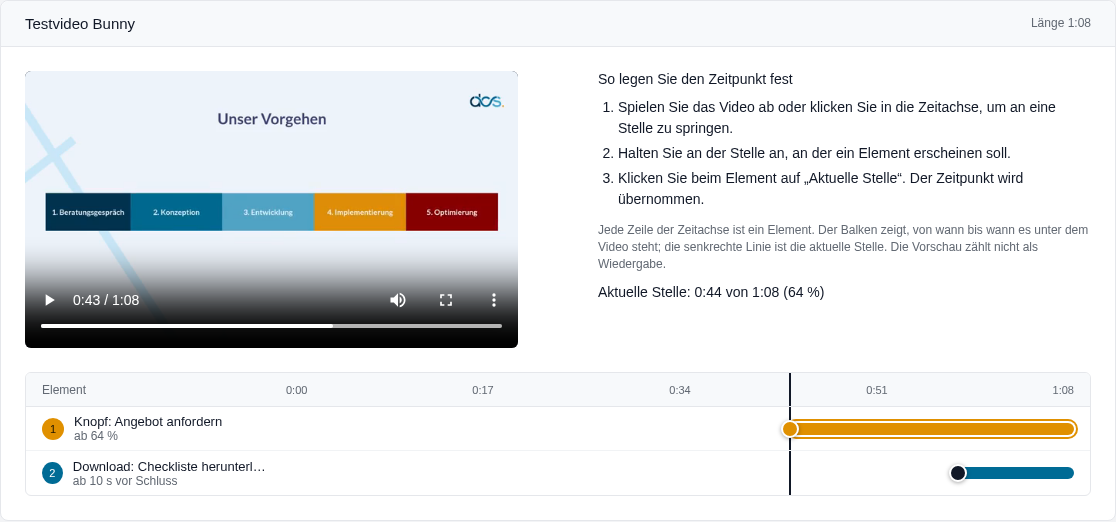The image size is (1116, 522).
Task: Select the orange number 1 element badge
Action: [53, 429]
